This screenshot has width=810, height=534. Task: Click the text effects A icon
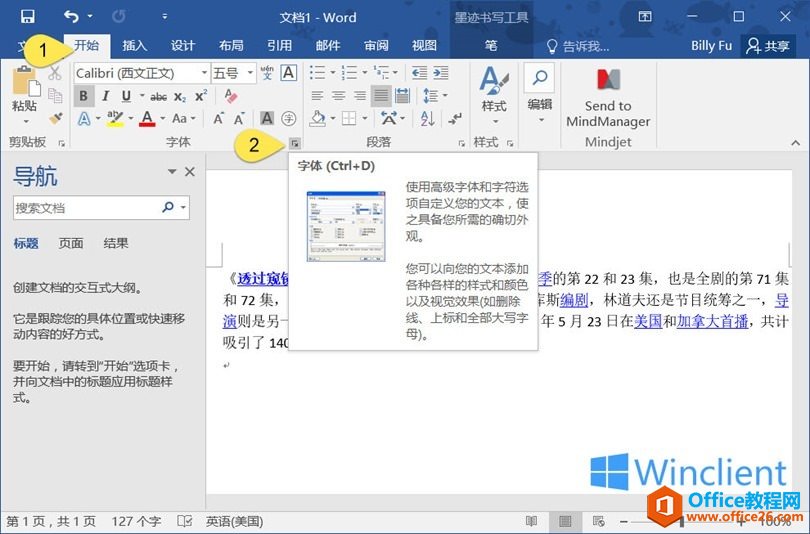84,119
